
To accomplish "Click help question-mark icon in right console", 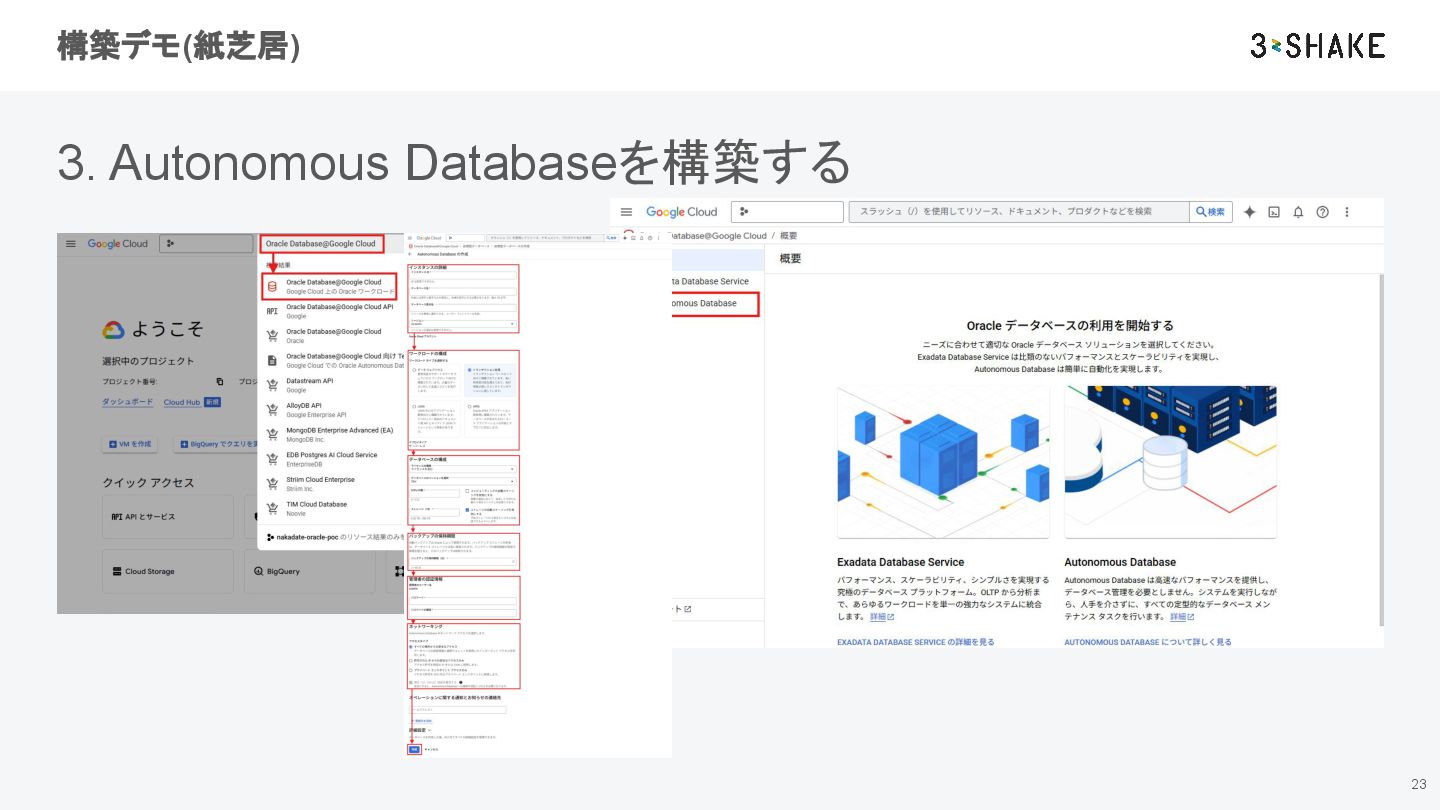I will pos(1322,212).
